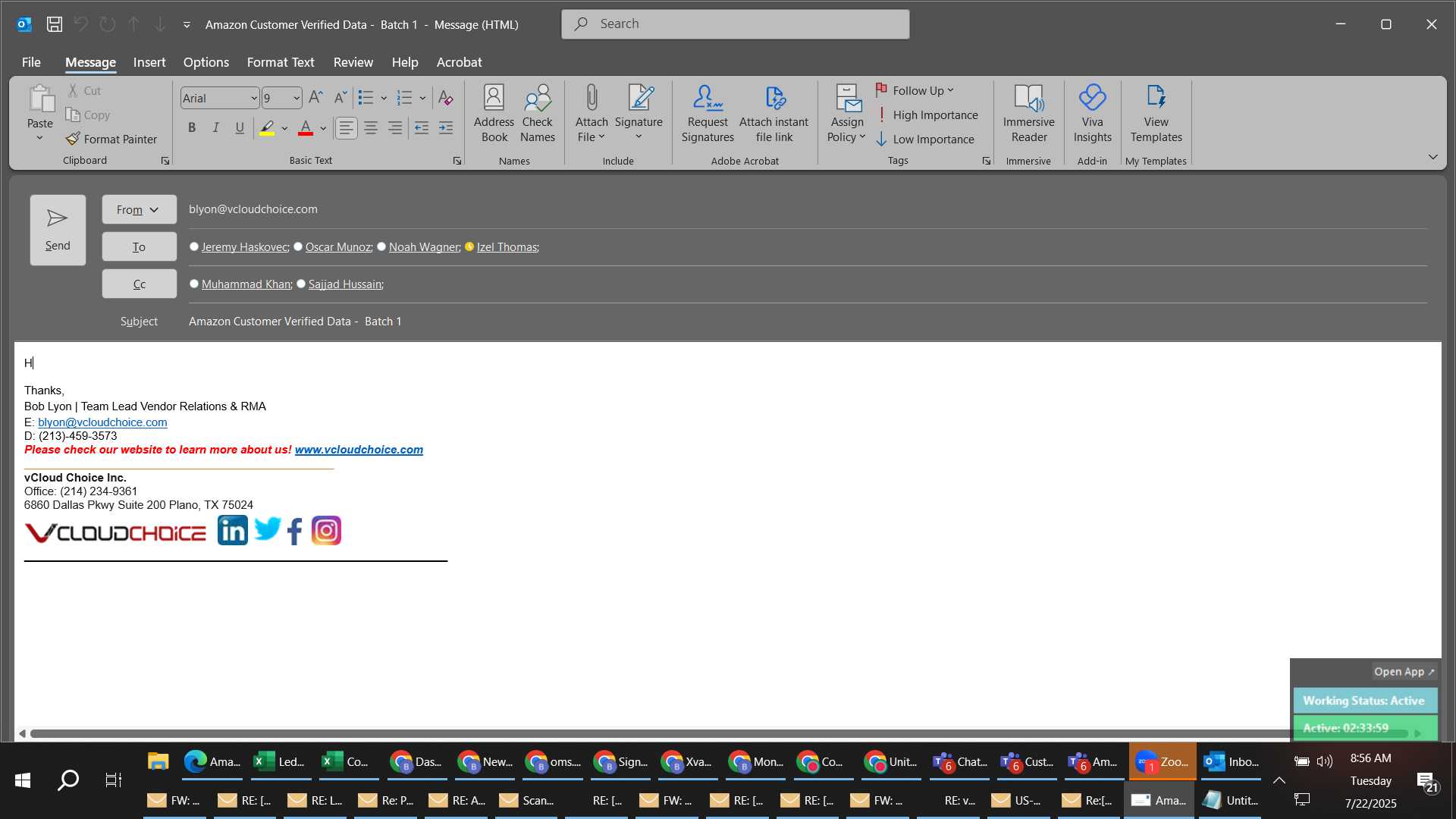Screen dimensions: 1456x819
Task: Launch Immersive Reader
Action: (1028, 114)
